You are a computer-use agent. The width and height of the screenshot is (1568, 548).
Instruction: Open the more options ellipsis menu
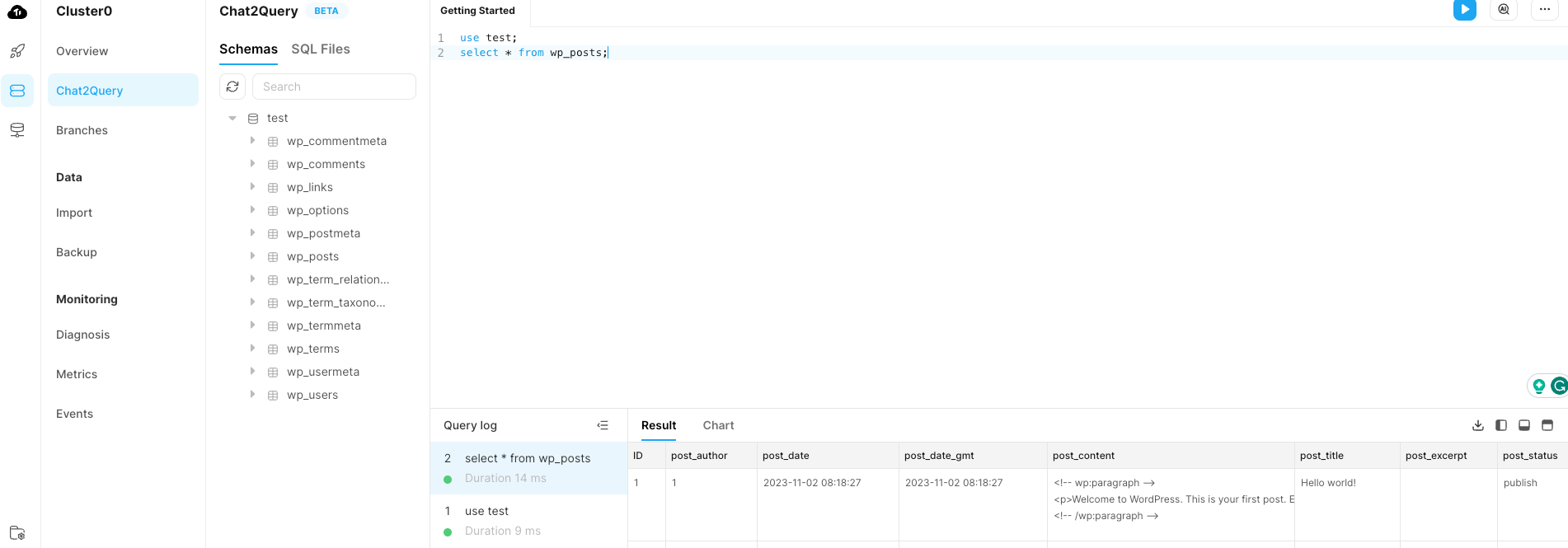[1545, 10]
